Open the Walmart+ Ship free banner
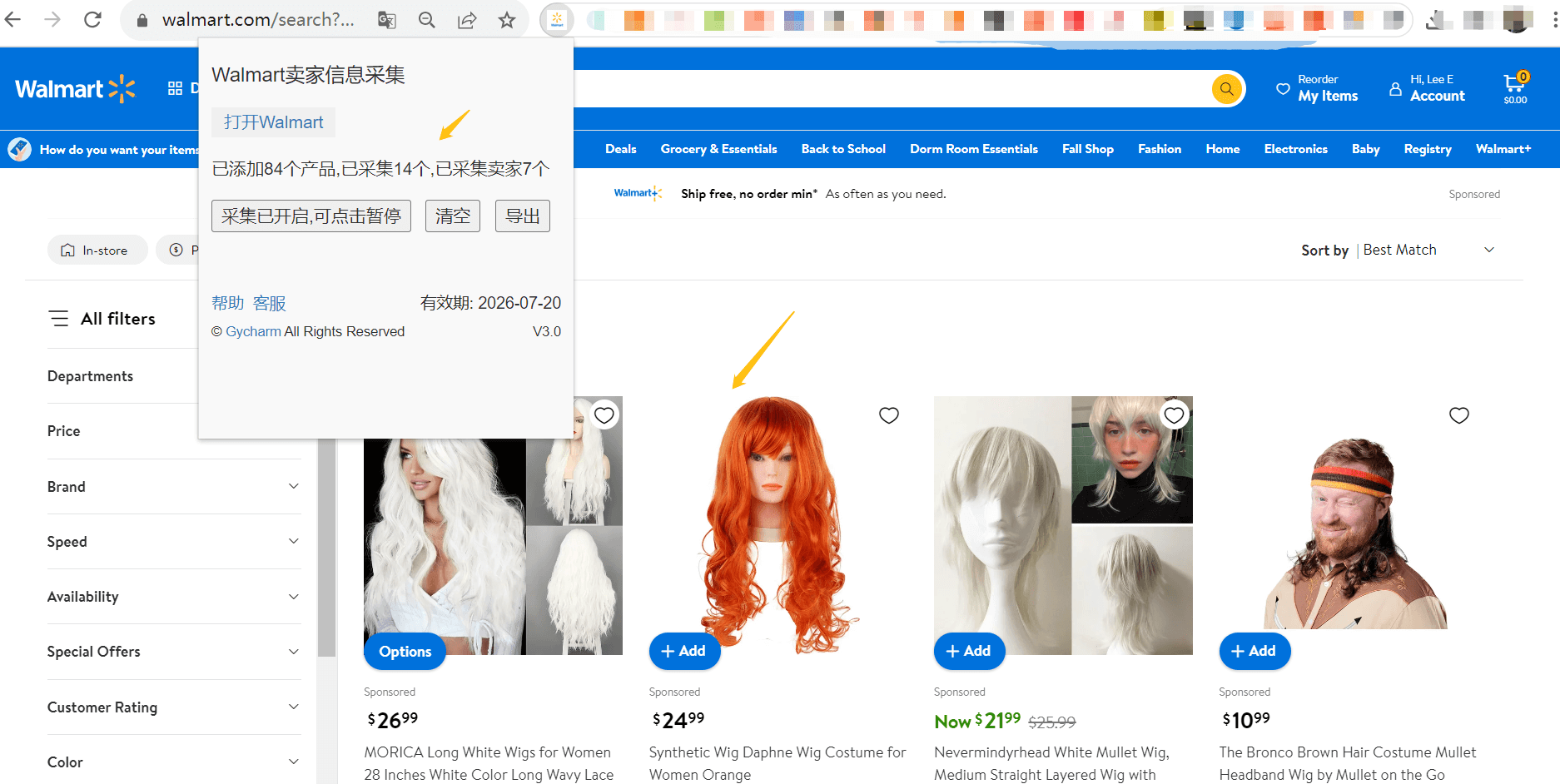The width and height of the screenshot is (1560, 784). [x=779, y=194]
